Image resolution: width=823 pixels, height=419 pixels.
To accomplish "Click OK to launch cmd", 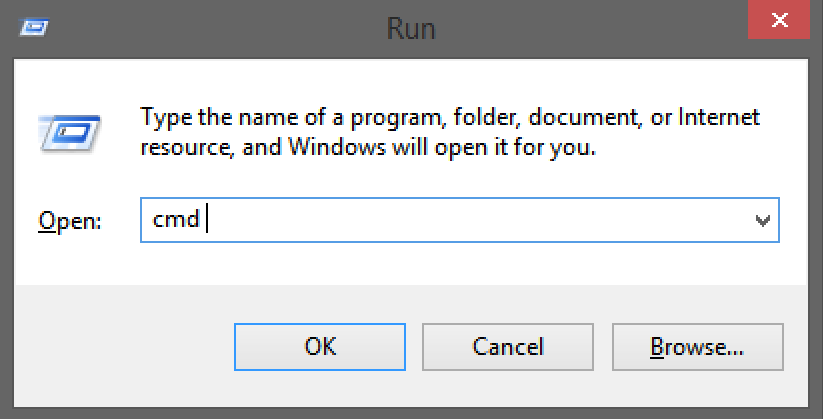I will point(320,347).
